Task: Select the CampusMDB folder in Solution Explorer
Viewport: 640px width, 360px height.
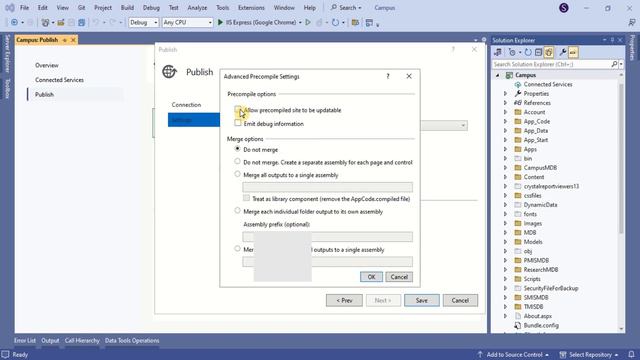Action: pyautogui.click(x=540, y=168)
